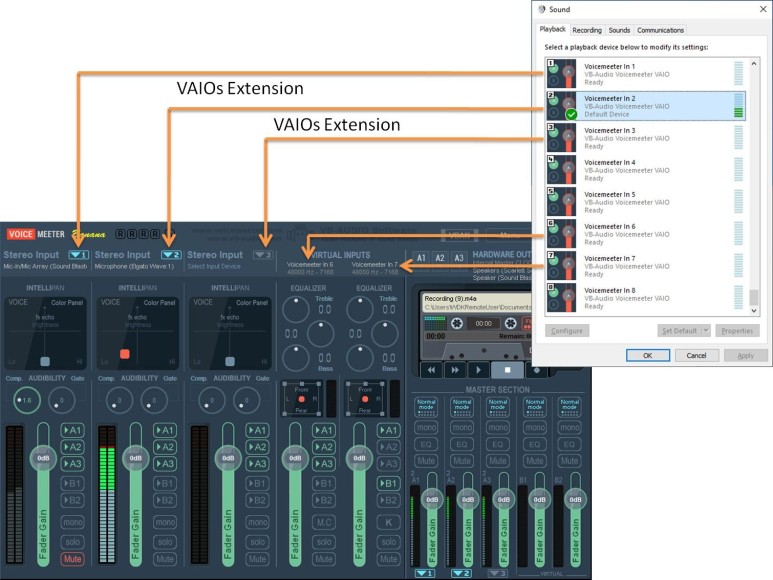Click the Treble knob of Voicemeeter In 6 equalizer
773x580 pixels.
[295, 309]
